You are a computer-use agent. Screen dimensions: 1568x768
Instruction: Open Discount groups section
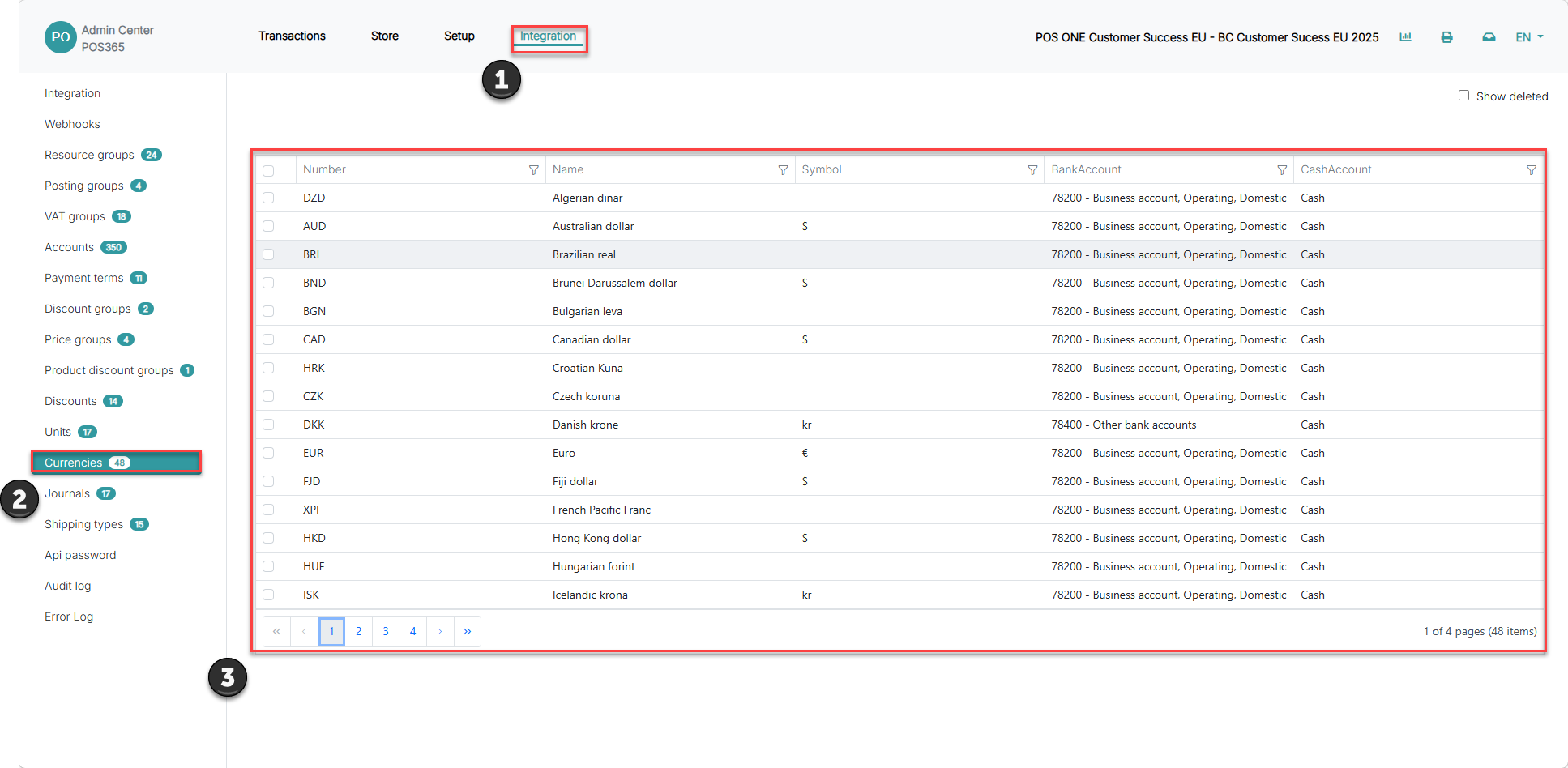tap(99, 309)
